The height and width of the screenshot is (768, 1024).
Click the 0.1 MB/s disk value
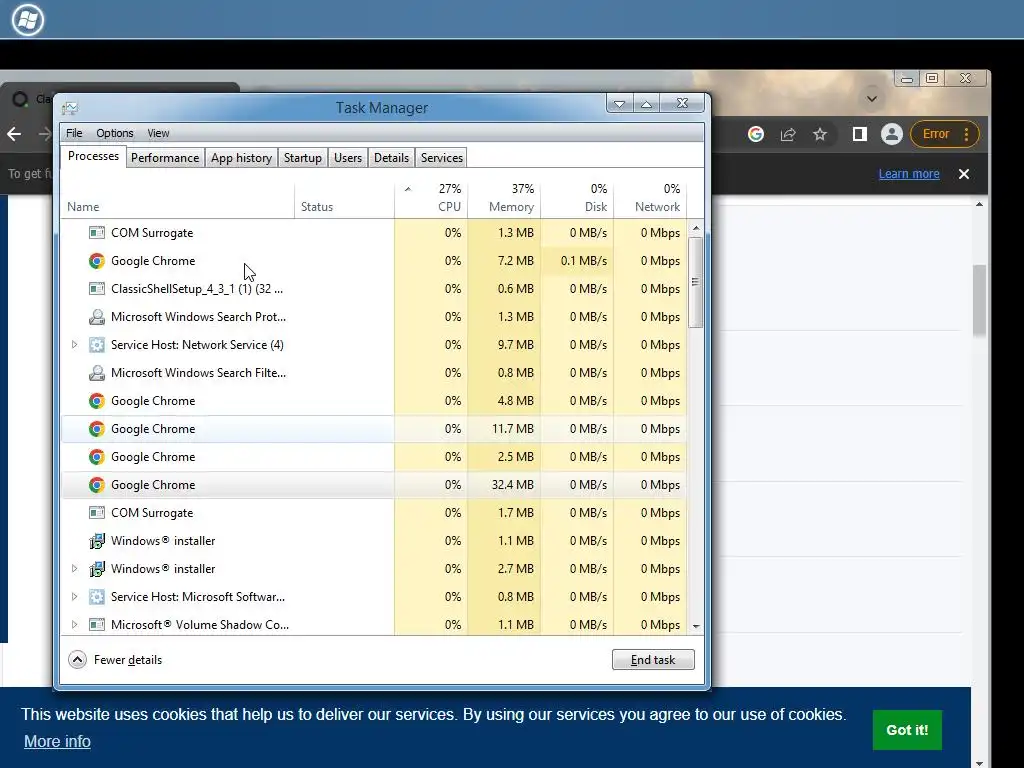coord(584,261)
